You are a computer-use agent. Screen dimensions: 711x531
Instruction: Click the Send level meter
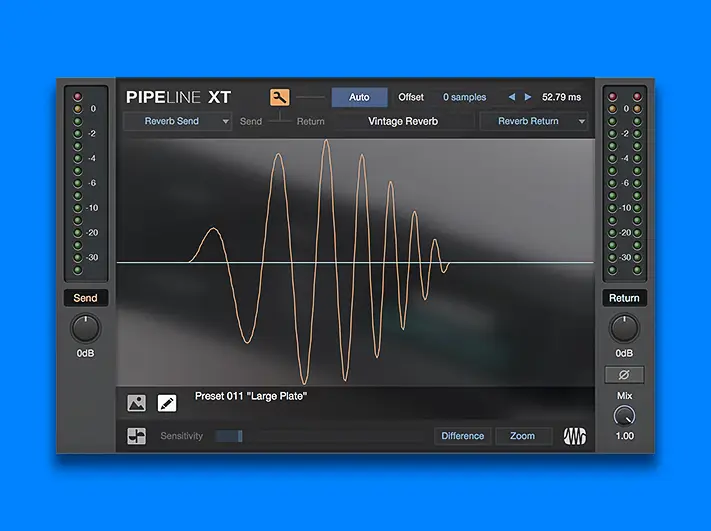[x=85, y=183]
